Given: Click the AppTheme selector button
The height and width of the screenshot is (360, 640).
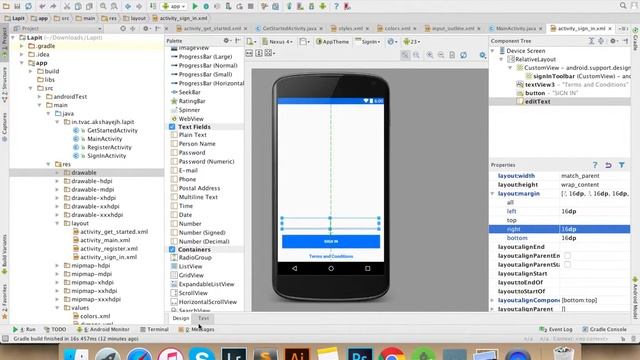Looking at the screenshot, I should pyautogui.click(x=333, y=42).
